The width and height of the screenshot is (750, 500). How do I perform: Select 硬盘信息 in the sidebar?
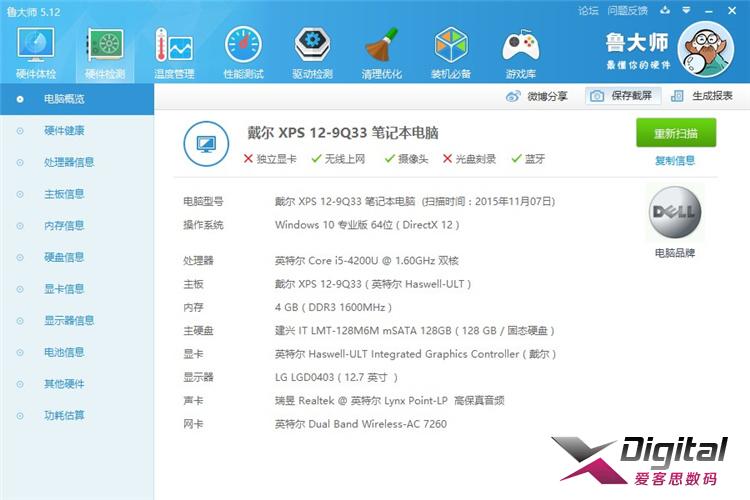click(x=77, y=257)
